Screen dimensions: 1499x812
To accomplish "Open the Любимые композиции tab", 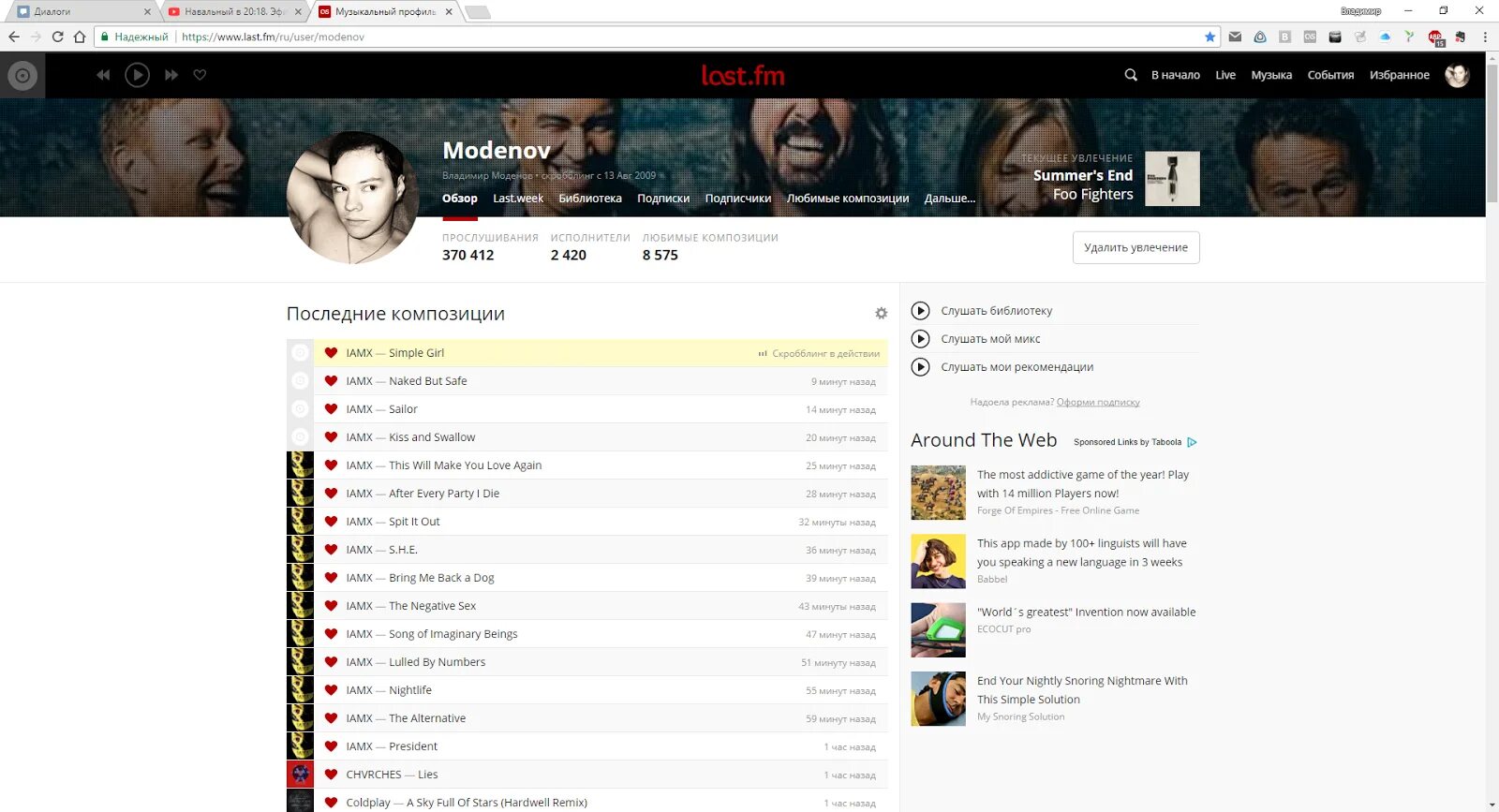I will [848, 199].
